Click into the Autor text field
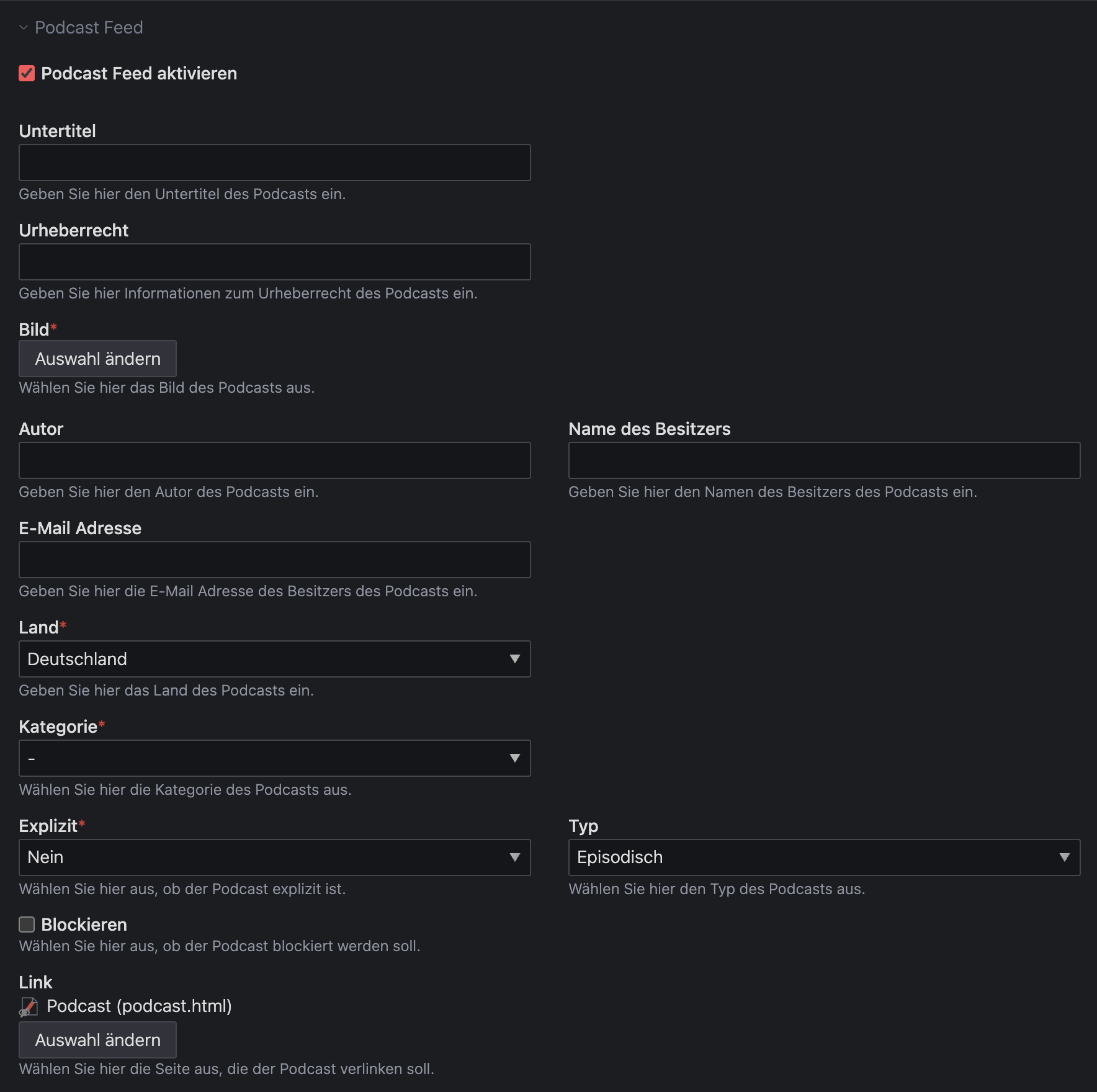 (x=274, y=460)
